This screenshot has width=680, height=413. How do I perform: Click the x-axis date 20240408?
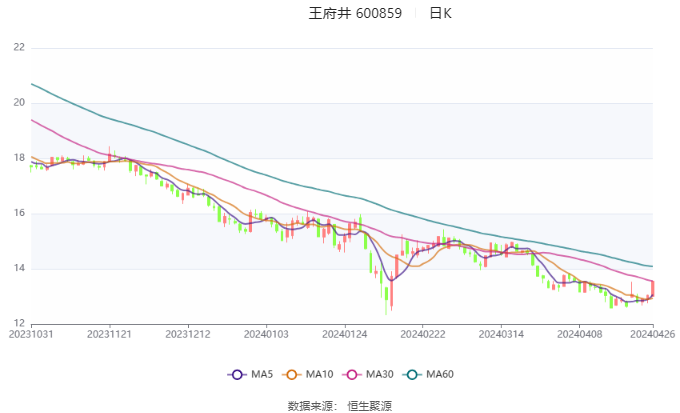tap(579, 334)
